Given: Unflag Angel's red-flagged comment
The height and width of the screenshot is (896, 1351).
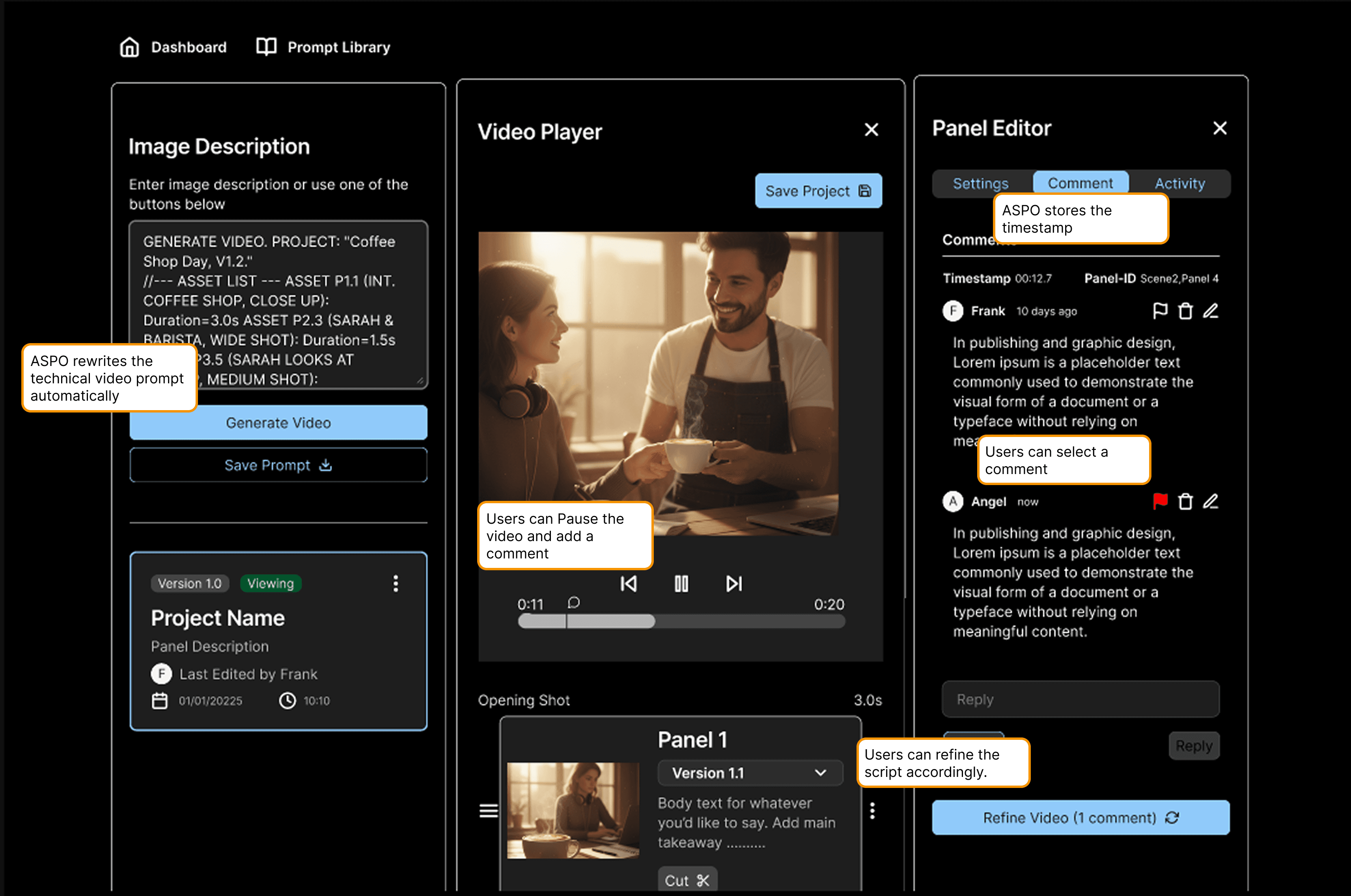Looking at the screenshot, I should click(x=1160, y=501).
